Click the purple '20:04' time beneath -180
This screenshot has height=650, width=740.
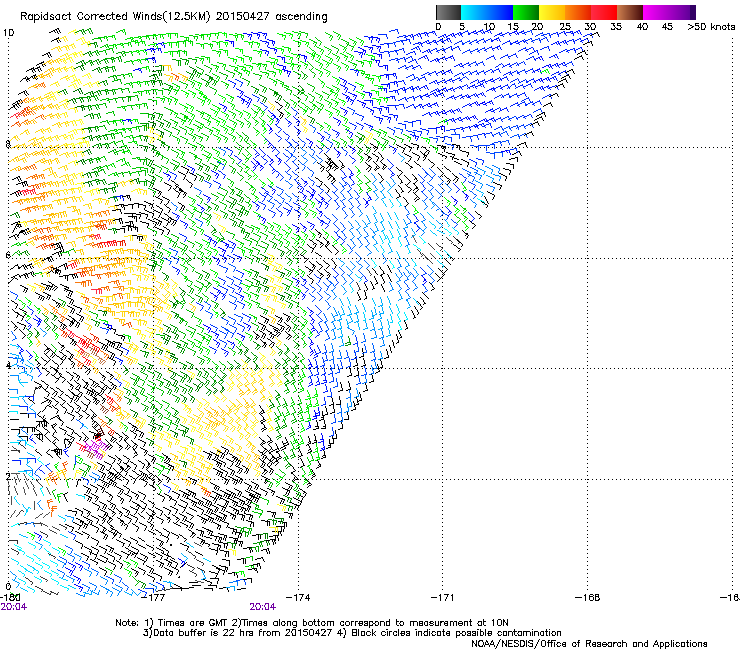pyautogui.click(x=14, y=607)
